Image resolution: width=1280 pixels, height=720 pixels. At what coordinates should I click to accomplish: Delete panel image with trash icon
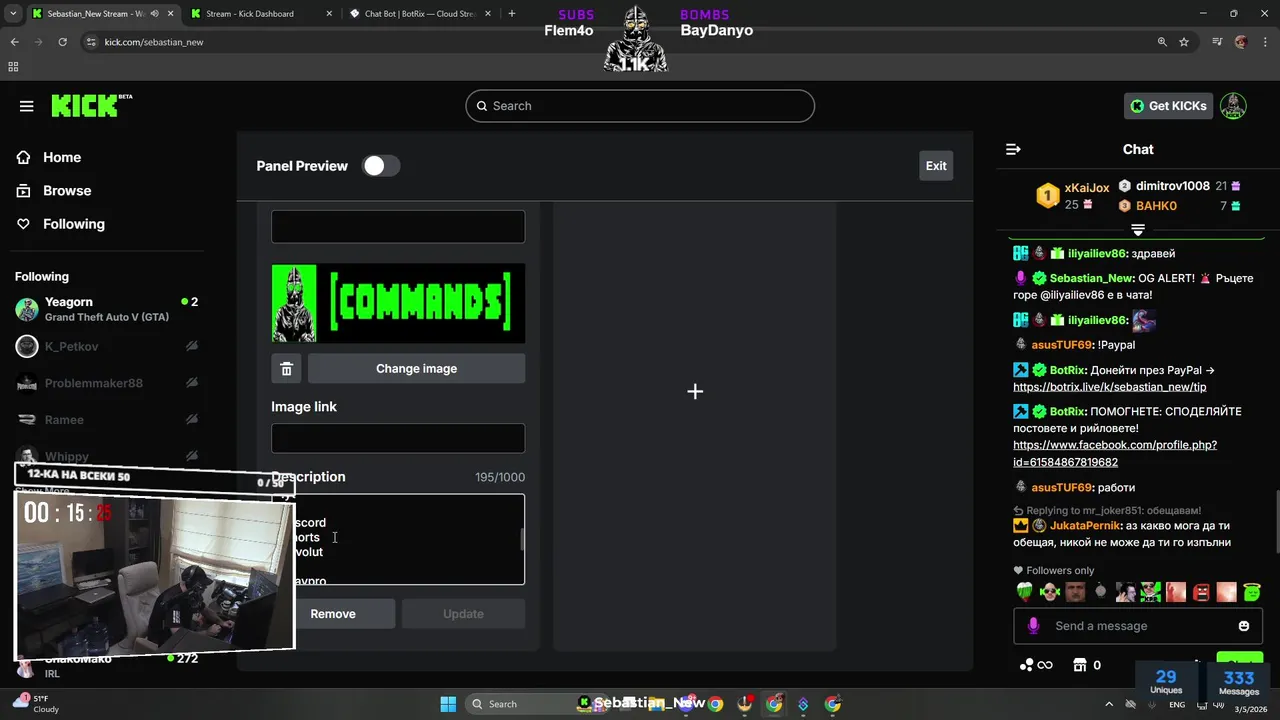coord(286,369)
